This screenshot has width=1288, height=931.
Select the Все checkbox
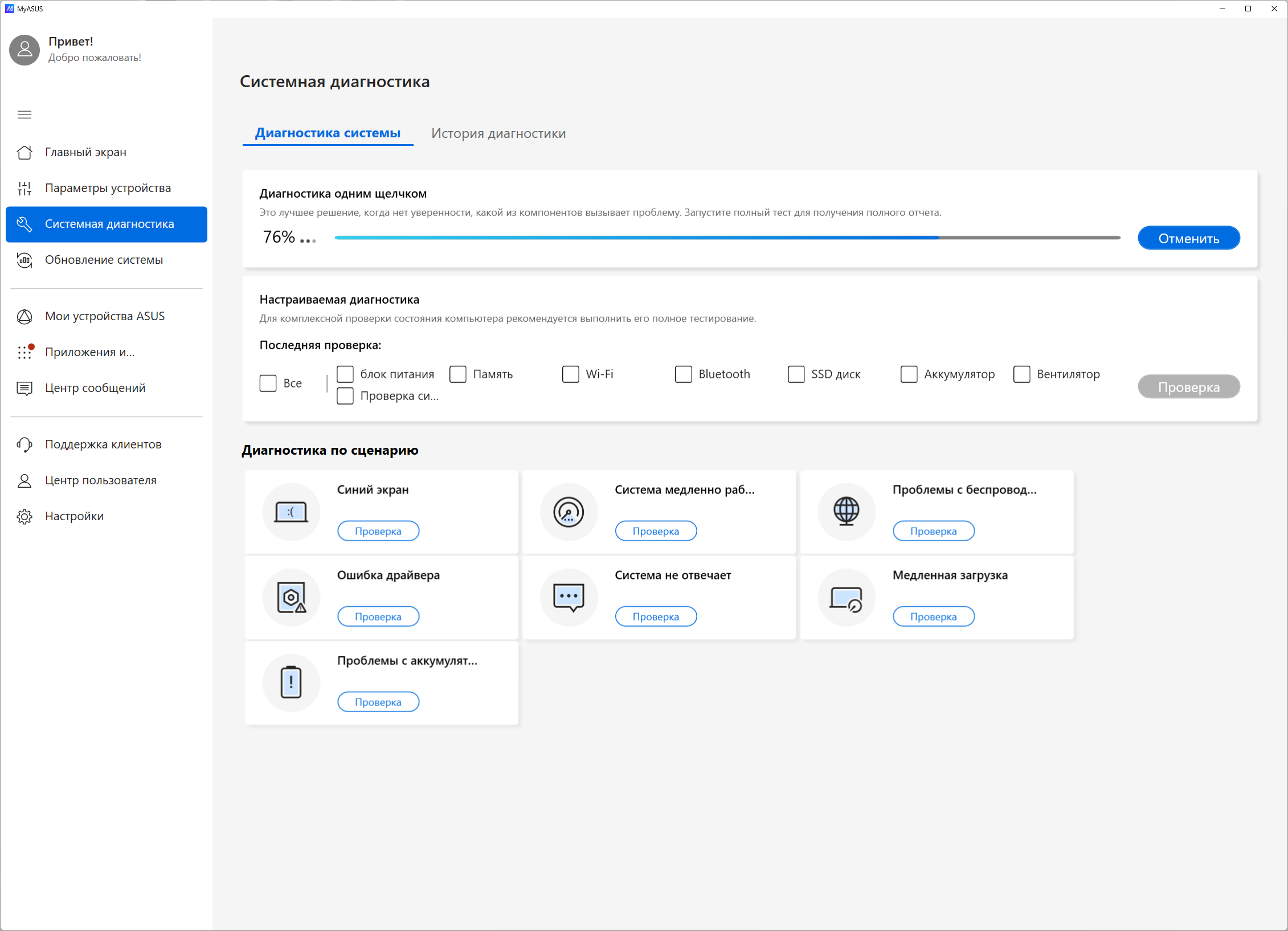click(x=268, y=383)
